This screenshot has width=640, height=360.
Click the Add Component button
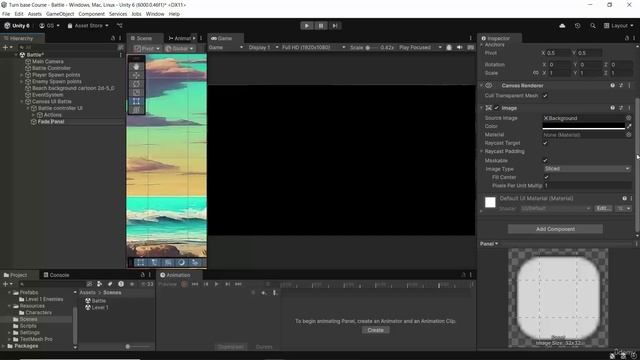point(555,229)
